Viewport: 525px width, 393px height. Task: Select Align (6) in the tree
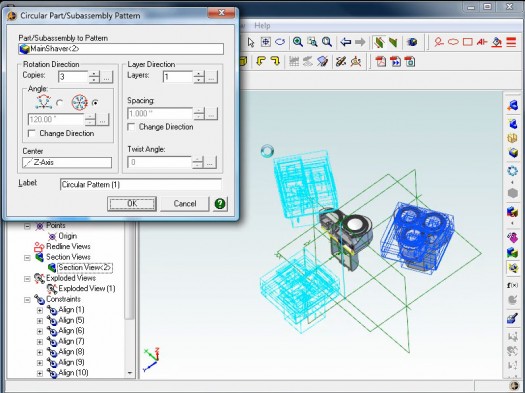[71, 331]
